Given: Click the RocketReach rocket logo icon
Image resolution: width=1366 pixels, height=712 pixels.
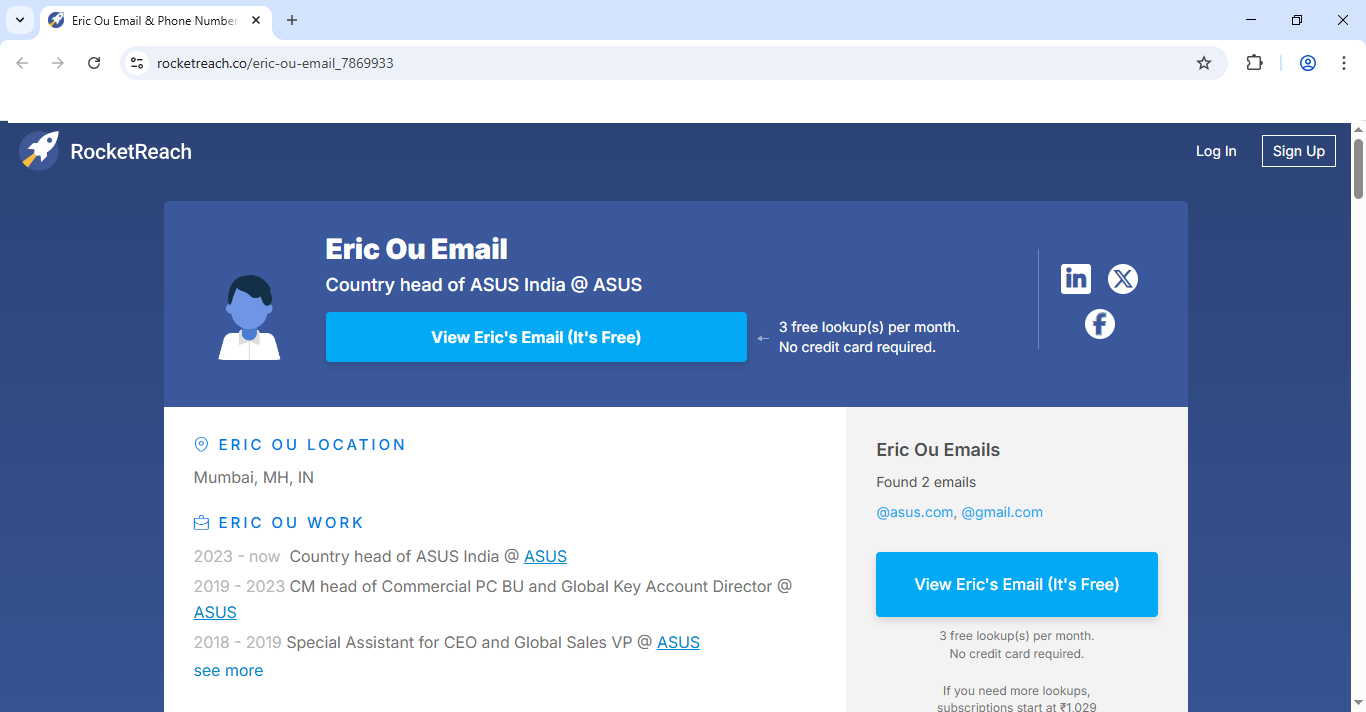Looking at the screenshot, I should point(39,151).
